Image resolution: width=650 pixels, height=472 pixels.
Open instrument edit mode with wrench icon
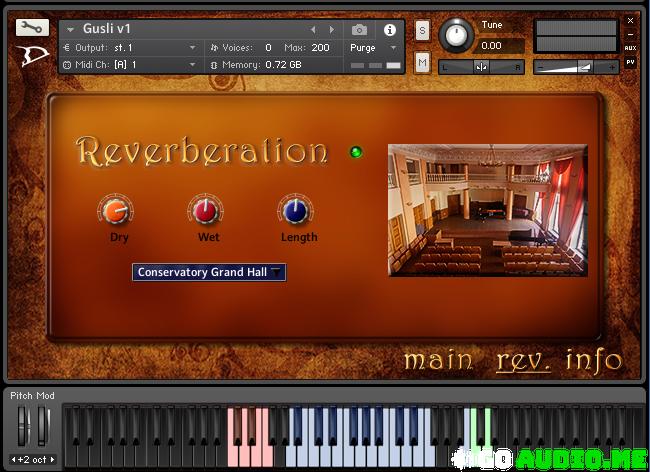[x=32, y=28]
